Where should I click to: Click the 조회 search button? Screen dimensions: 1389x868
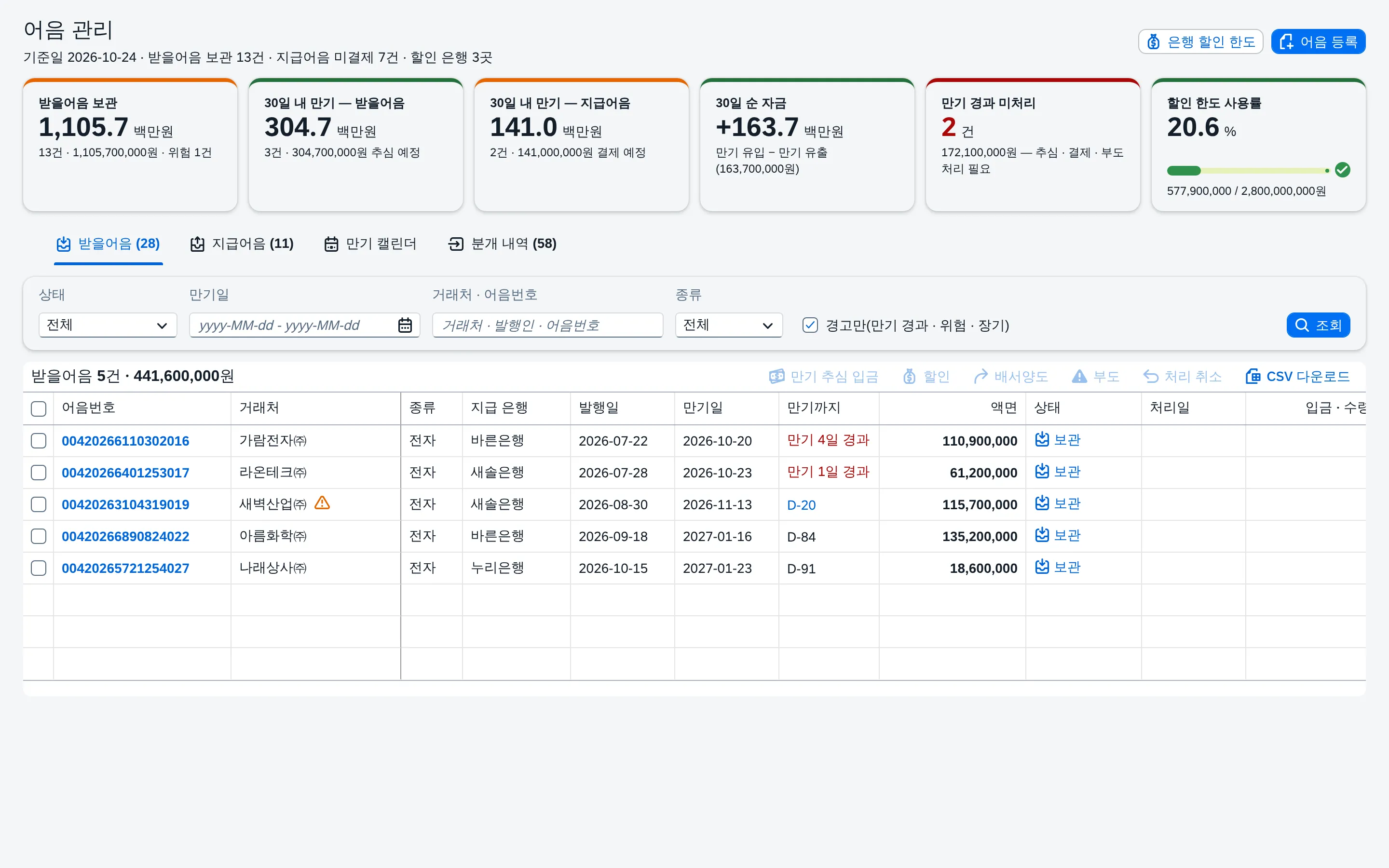click(1319, 325)
